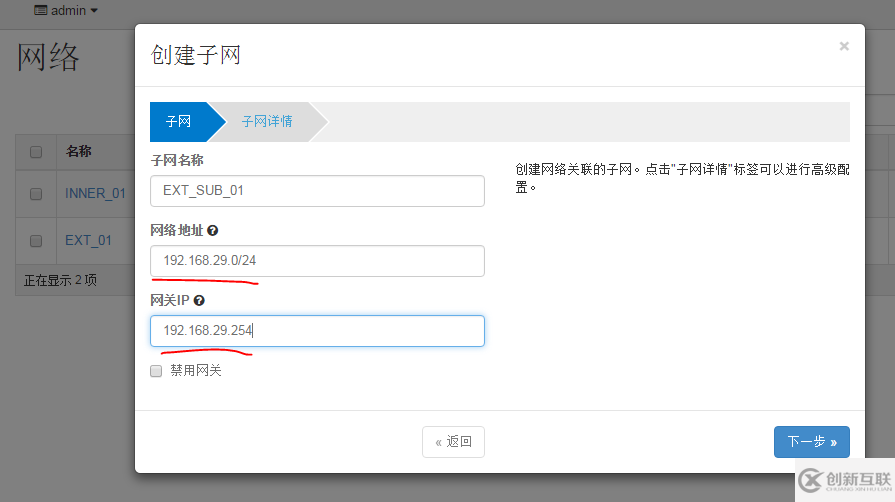Click the 网络 page heading
The height and width of the screenshot is (502, 895).
click(48, 57)
